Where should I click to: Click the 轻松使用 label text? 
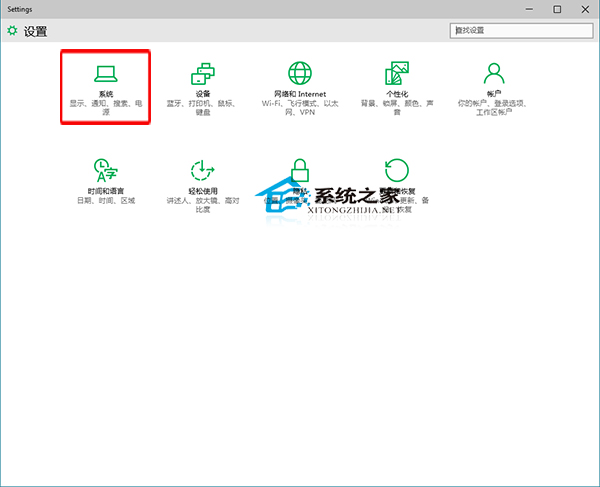tap(202, 190)
